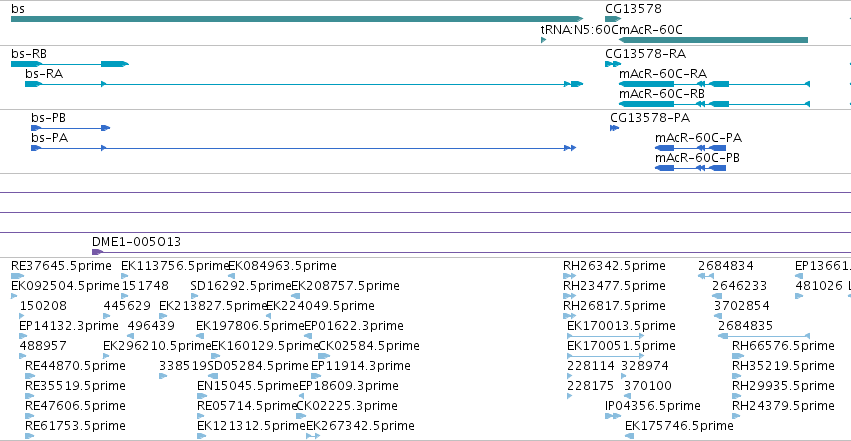Open EST RH66576.5prime
The image size is (851, 441).
pyautogui.click(x=783, y=346)
